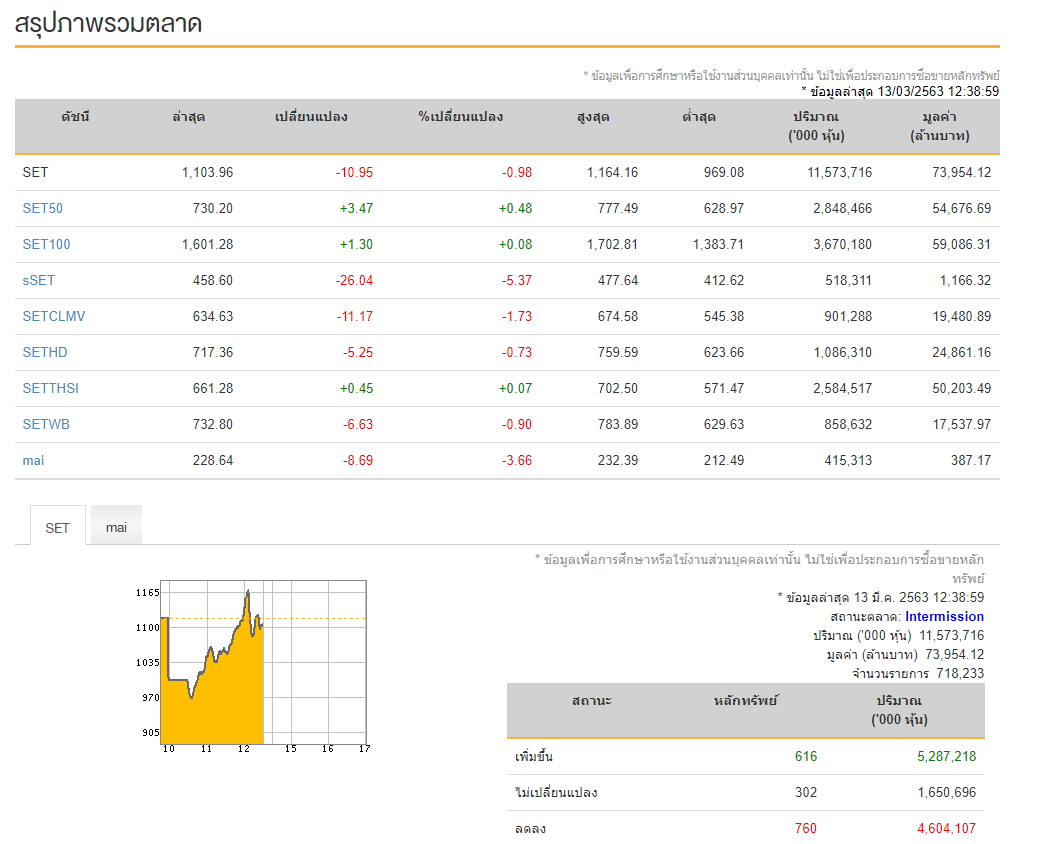Select SETTHSI high value 702.50
This screenshot has width=1059, height=844.
click(618, 388)
